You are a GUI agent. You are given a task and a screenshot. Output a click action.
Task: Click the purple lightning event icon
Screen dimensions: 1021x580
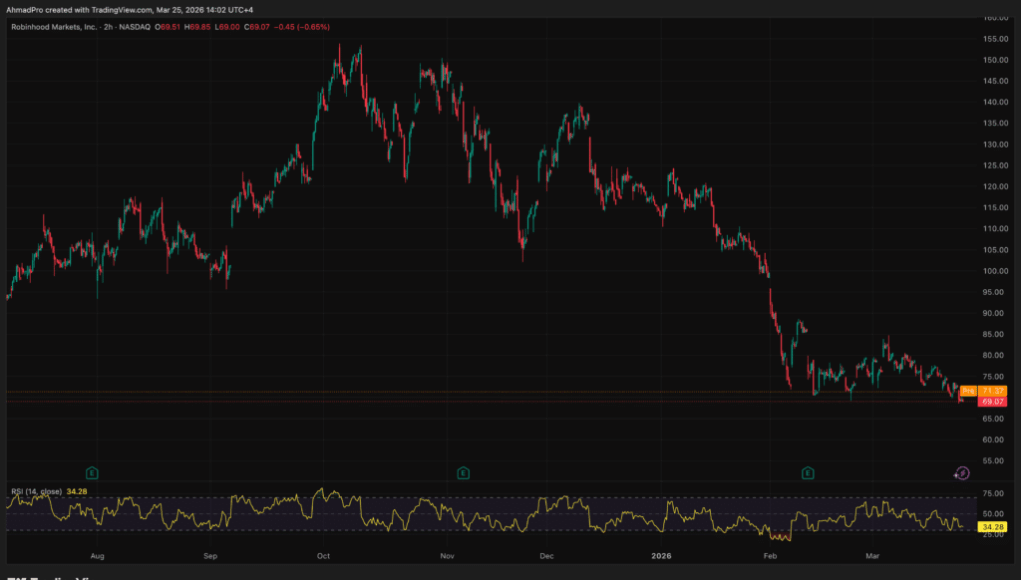tap(961, 473)
